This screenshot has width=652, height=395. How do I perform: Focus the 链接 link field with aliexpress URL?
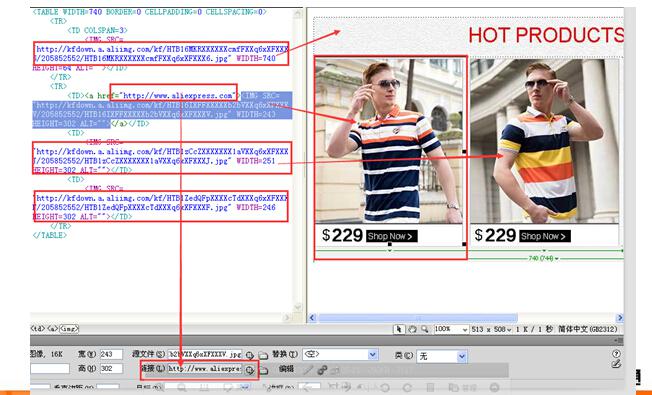pos(205,368)
